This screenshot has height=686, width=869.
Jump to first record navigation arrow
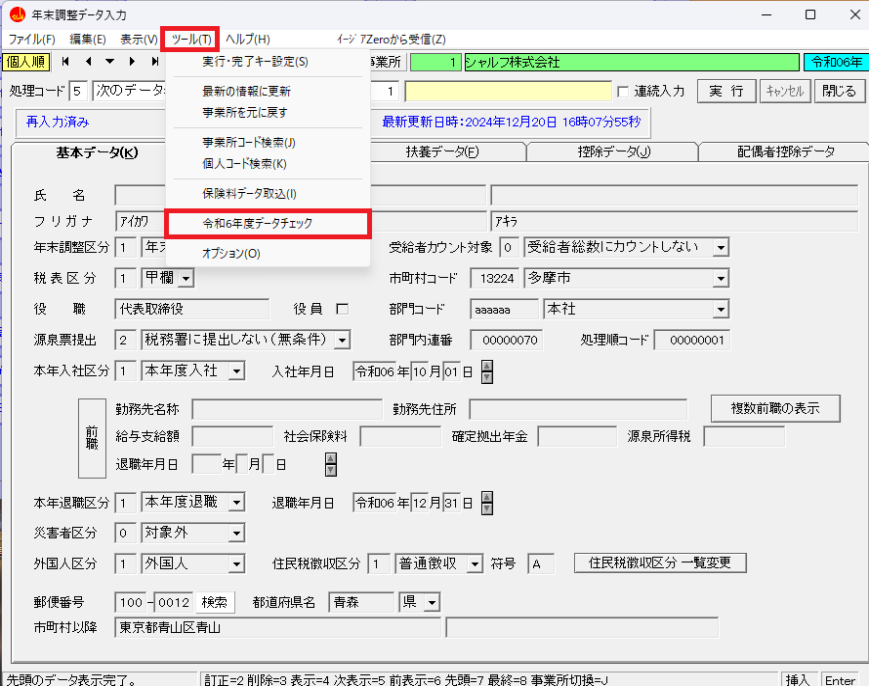click(x=67, y=62)
